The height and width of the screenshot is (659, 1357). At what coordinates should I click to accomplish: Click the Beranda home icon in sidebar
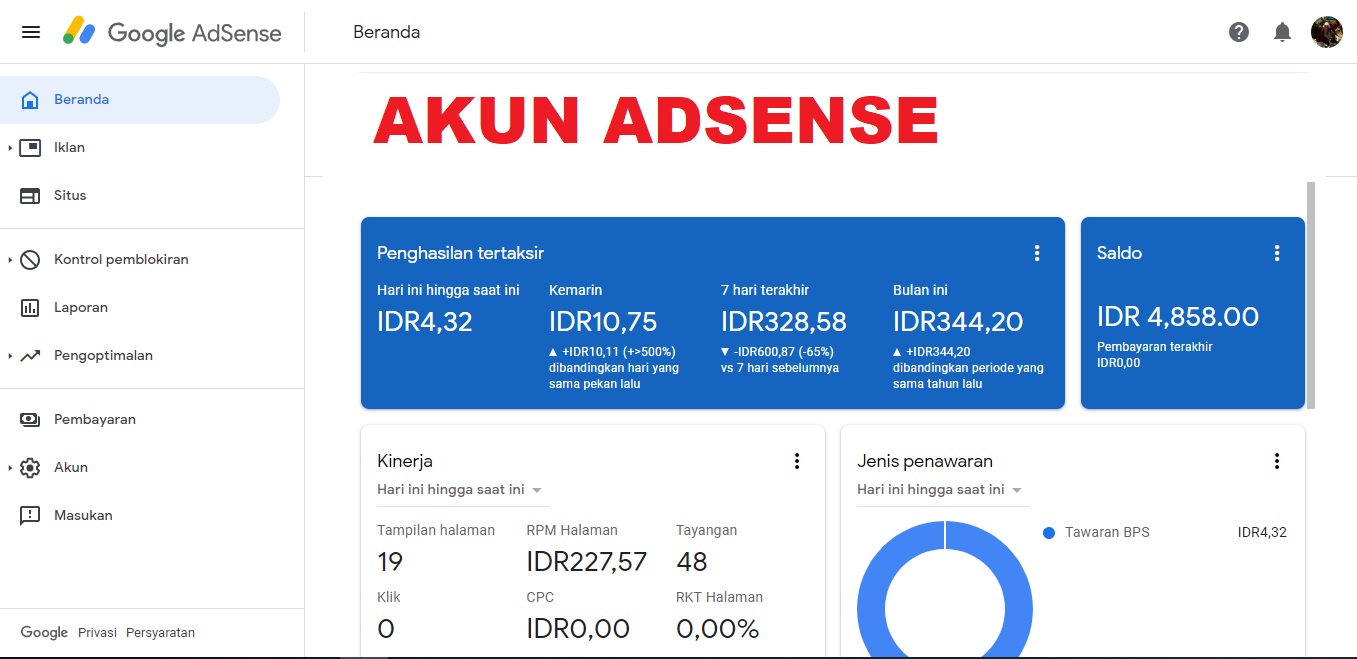point(30,100)
